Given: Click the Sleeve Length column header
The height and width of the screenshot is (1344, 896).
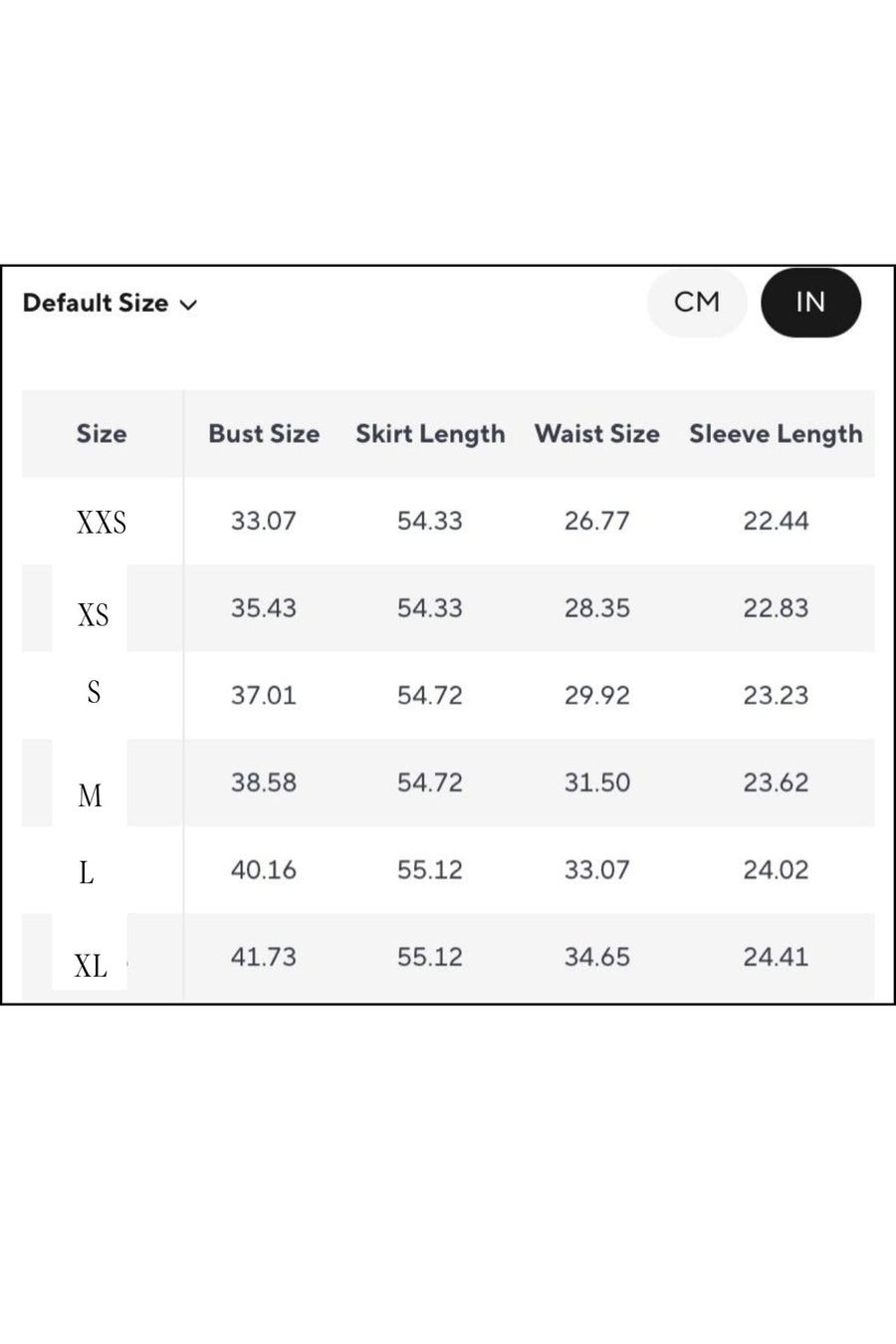Looking at the screenshot, I should click(x=776, y=434).
